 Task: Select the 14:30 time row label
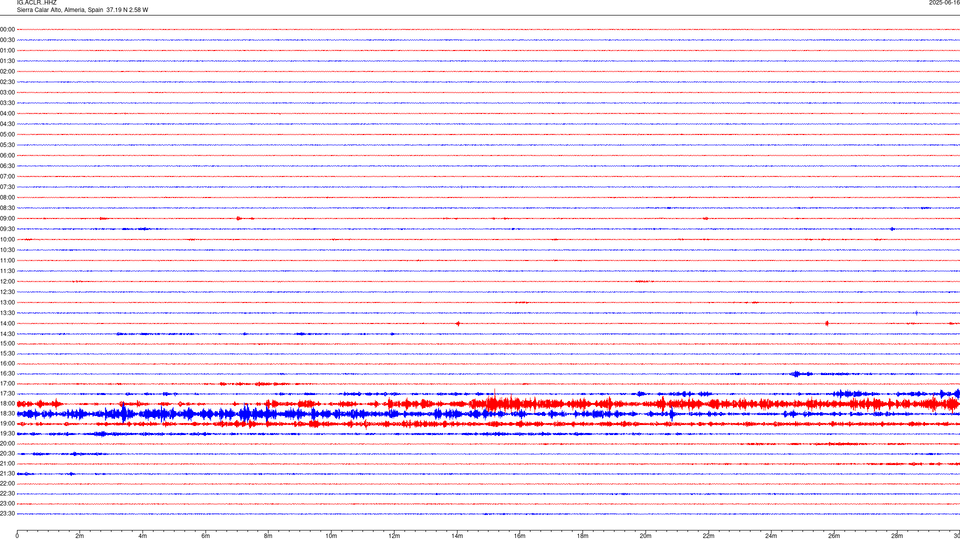[7, 334]
